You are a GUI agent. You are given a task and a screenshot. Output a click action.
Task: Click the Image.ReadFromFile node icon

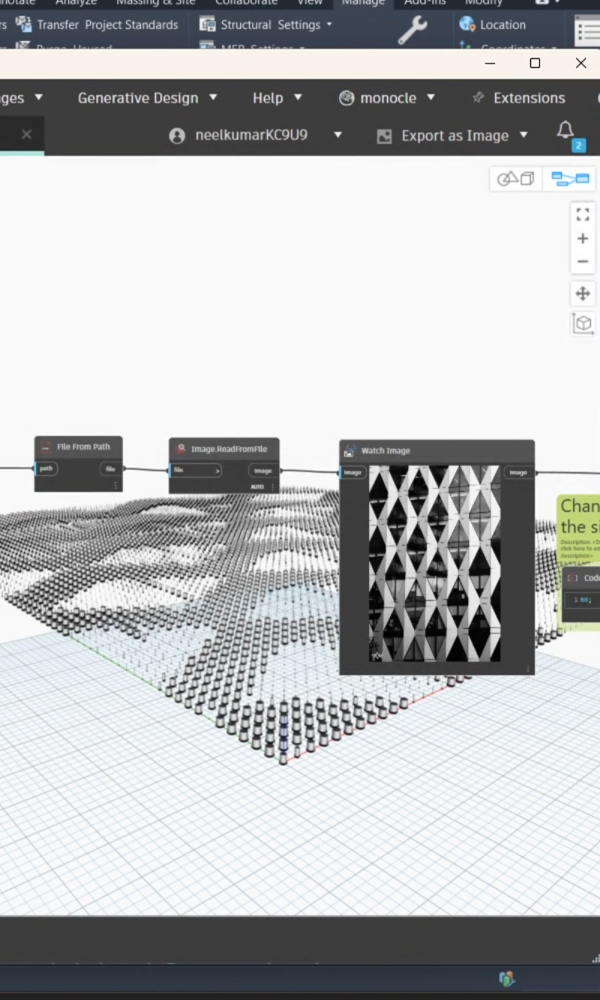[181, 449]
